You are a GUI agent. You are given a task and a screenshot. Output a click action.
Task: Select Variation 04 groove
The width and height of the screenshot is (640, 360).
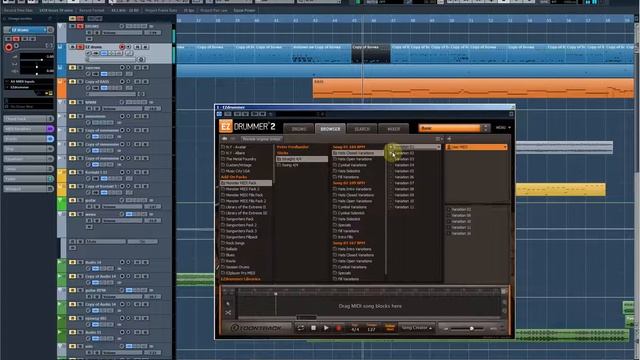tap(404, 165)
